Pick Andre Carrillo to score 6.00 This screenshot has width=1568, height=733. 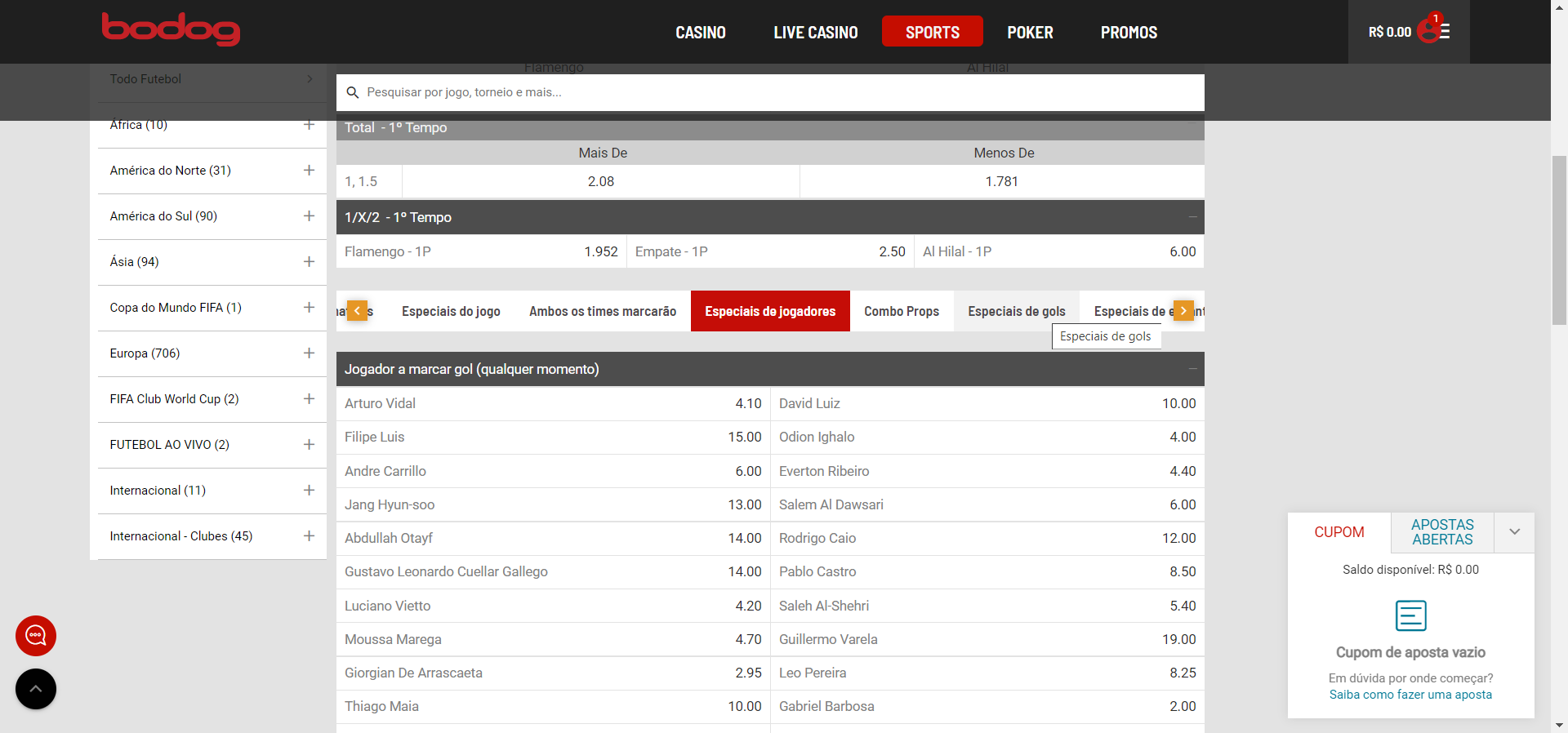[553, 471]
